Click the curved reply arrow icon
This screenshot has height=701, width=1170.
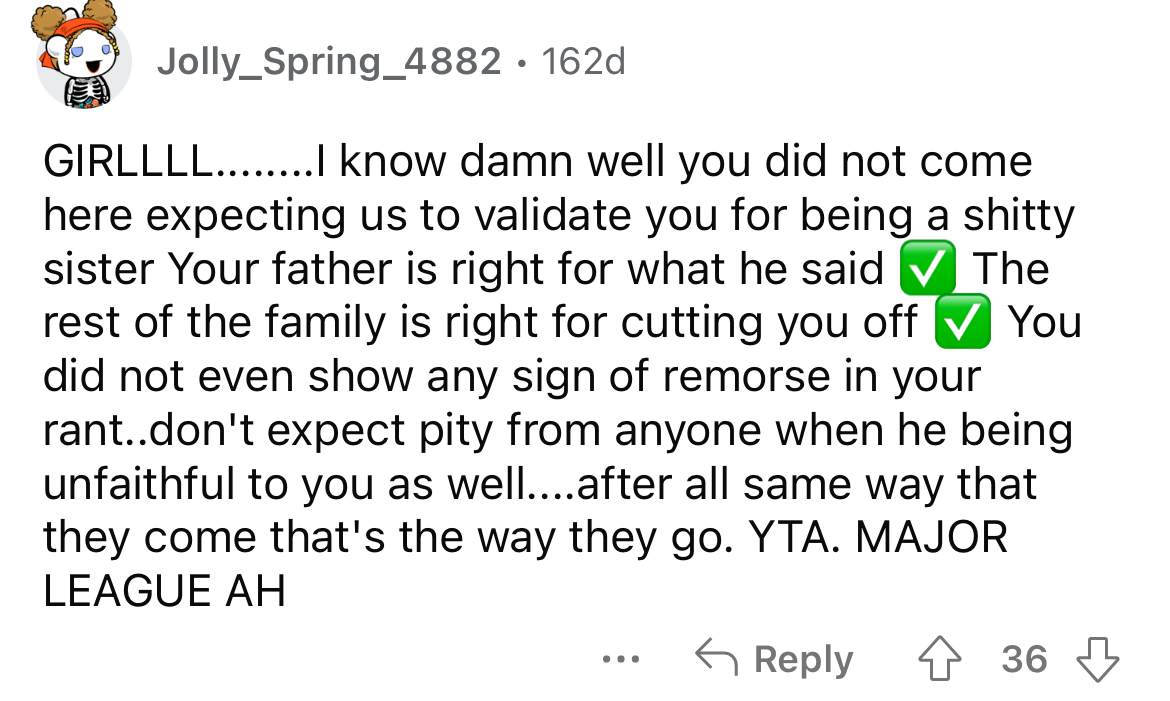pyautogui.click(x=716, y=660)
